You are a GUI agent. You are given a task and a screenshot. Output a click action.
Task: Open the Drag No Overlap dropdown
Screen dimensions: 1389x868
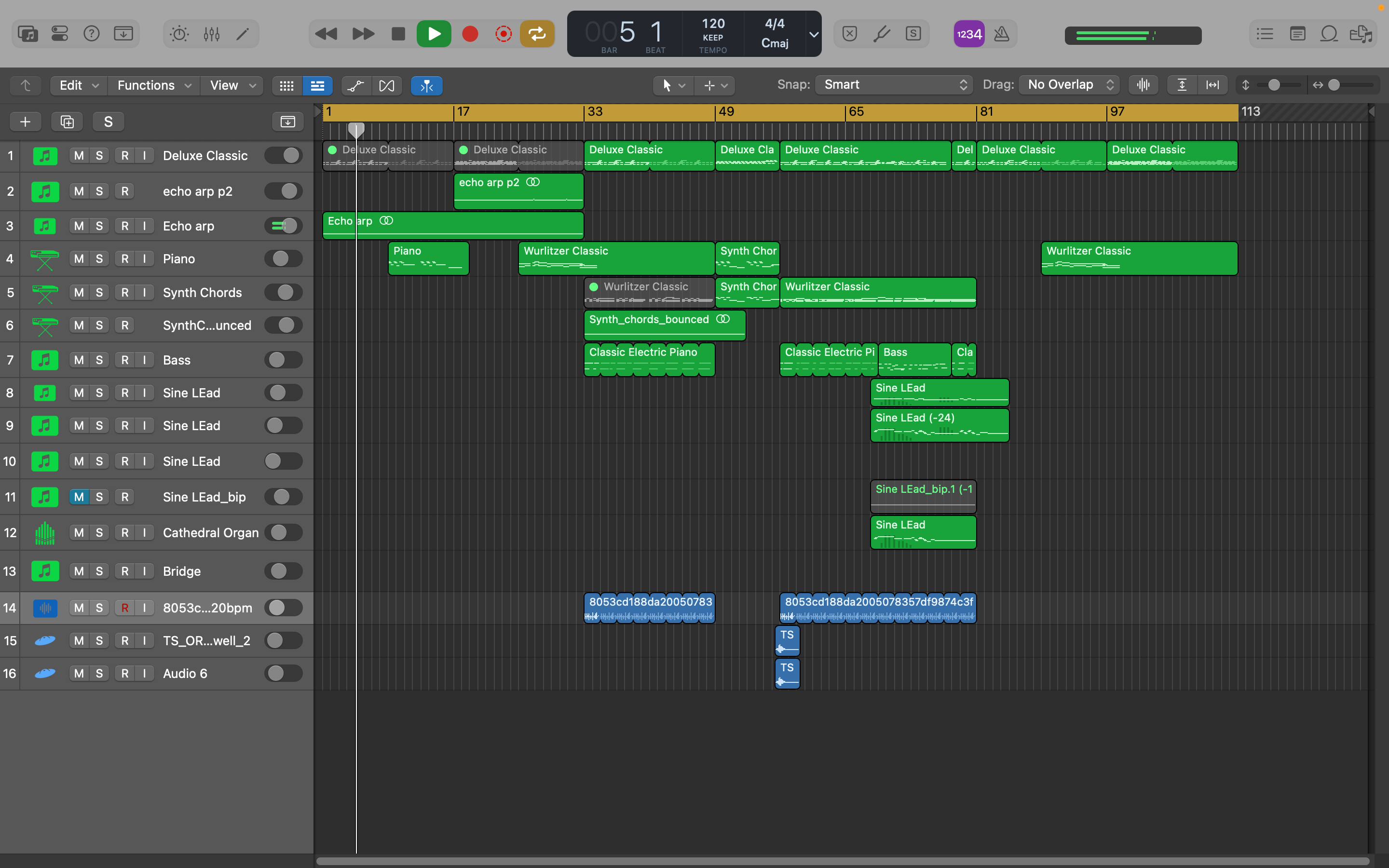click(x=1069, y=85)
